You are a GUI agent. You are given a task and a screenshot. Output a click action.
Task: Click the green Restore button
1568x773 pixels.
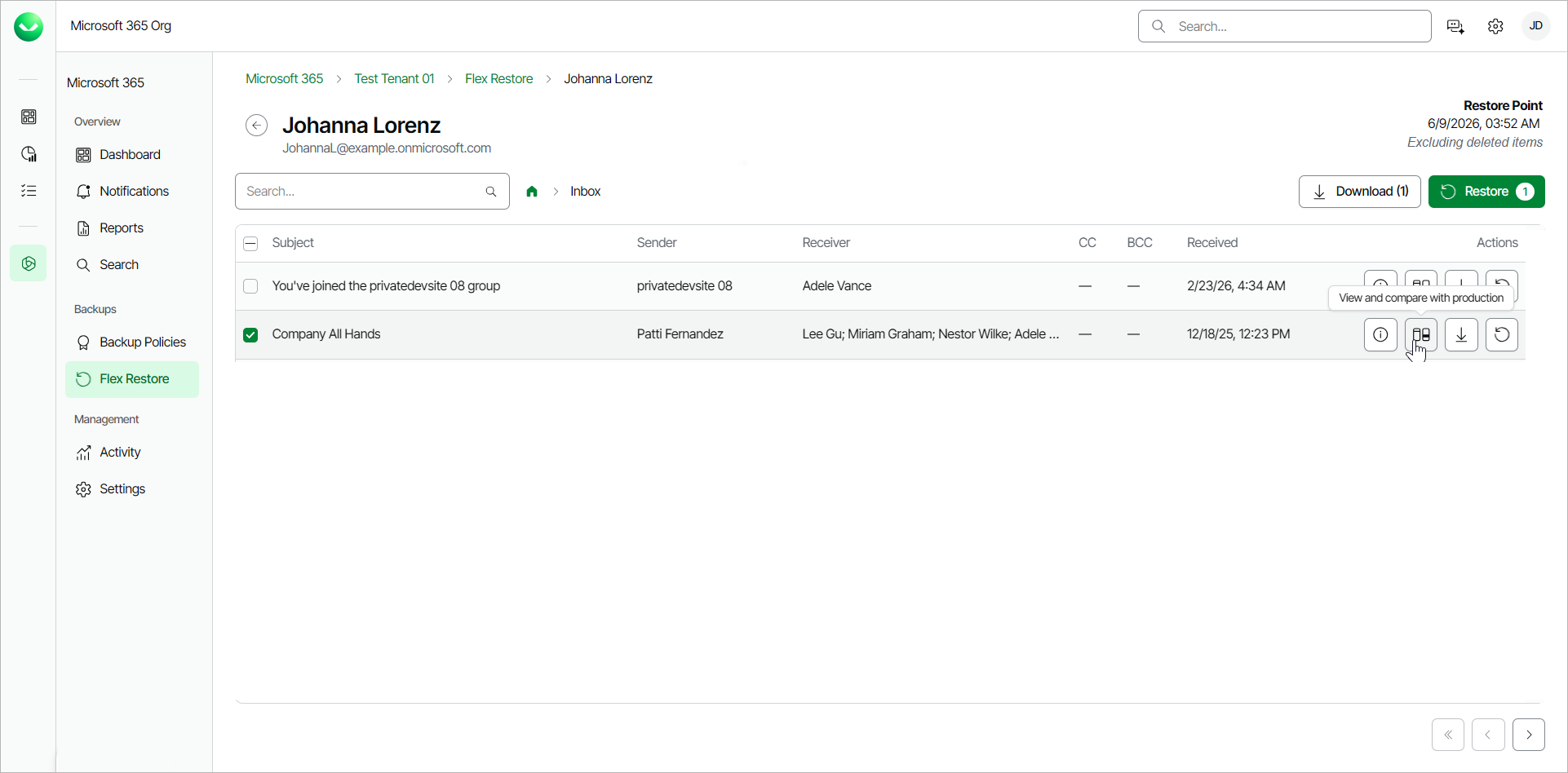[1486, 192]
